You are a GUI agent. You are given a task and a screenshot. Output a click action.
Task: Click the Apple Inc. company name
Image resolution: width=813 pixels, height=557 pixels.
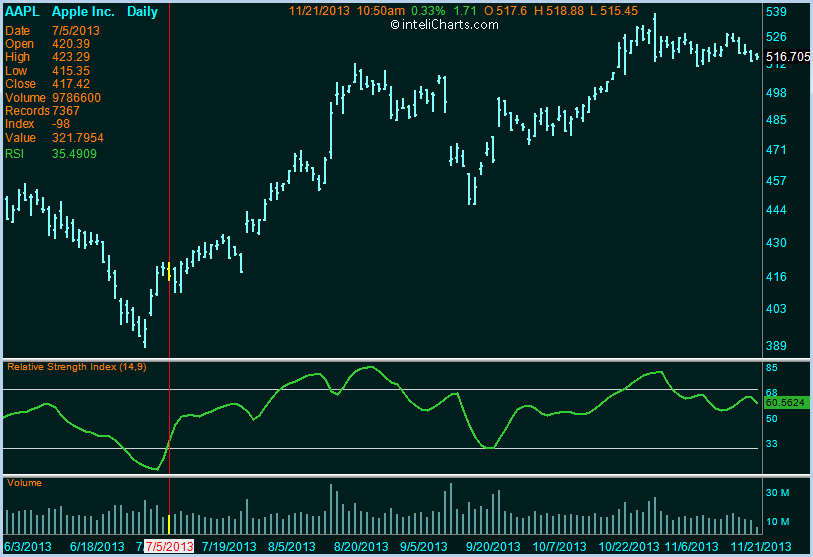83,11
